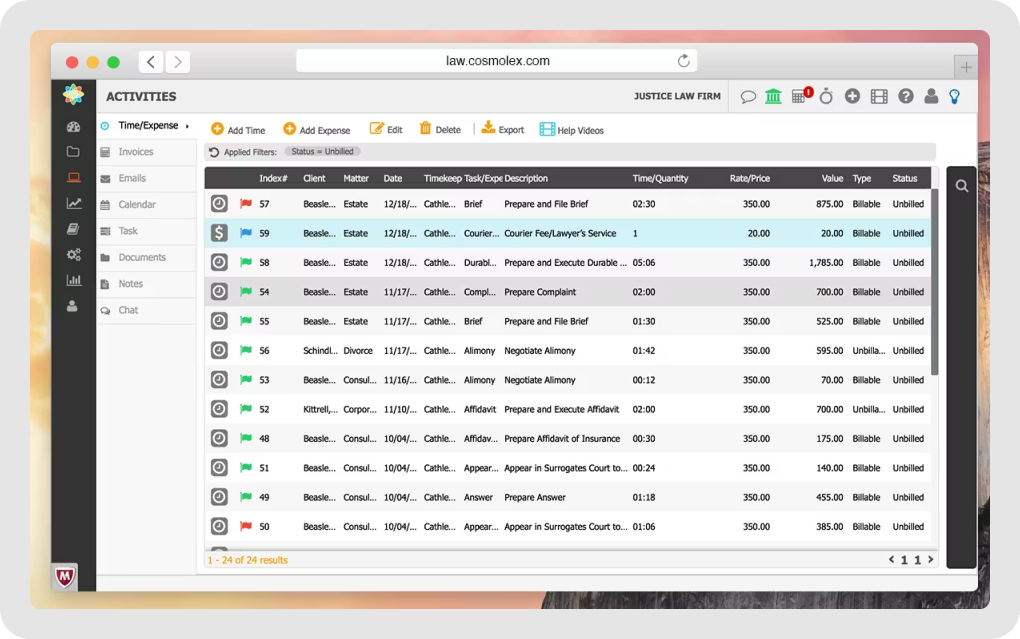Toggle the green flag on entry 52
The height and width of the screenshot is (639, 1020).
pyautogui.click(x=245, y=409)
